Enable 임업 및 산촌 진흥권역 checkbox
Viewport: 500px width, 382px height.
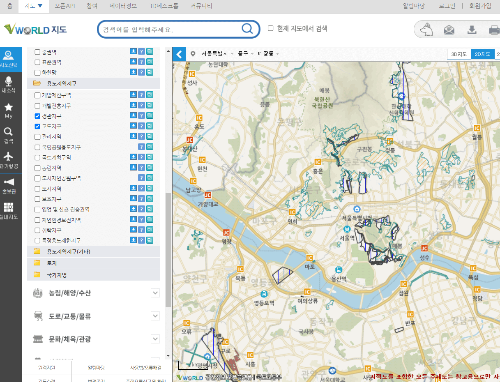pyautogui.click(x=37, y=210)
